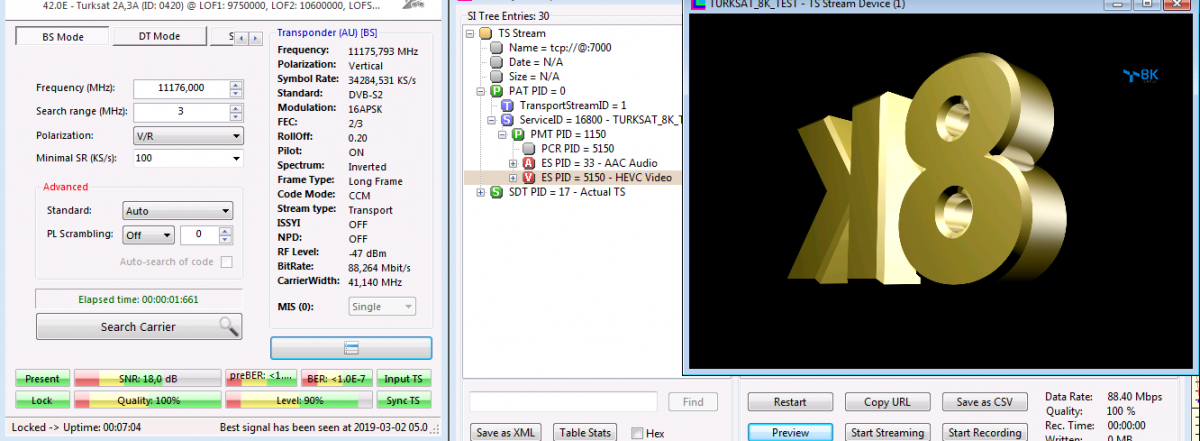Screen dimensions: 1200x441
Task: Click the green Lock status indicator
Action: pyautogui.click(x=43, y=400)
